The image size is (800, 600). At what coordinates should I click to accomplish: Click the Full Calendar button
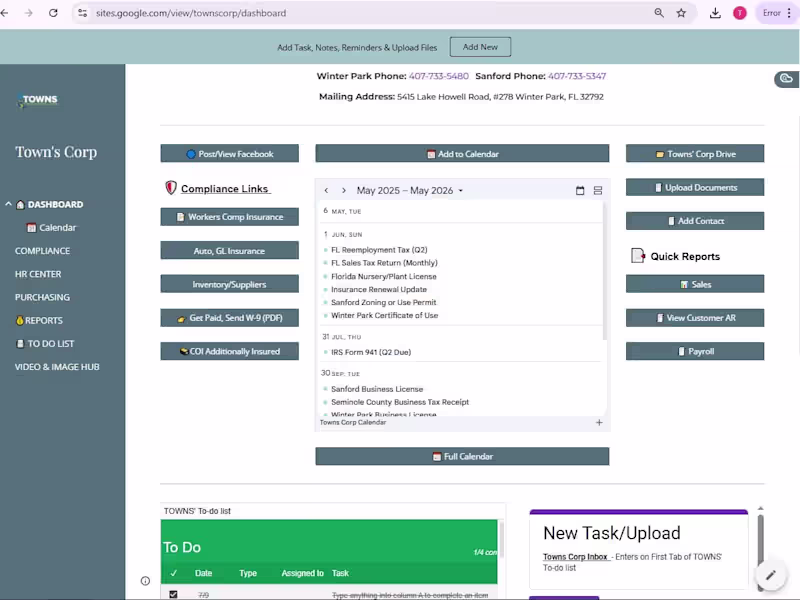[462, 457]
